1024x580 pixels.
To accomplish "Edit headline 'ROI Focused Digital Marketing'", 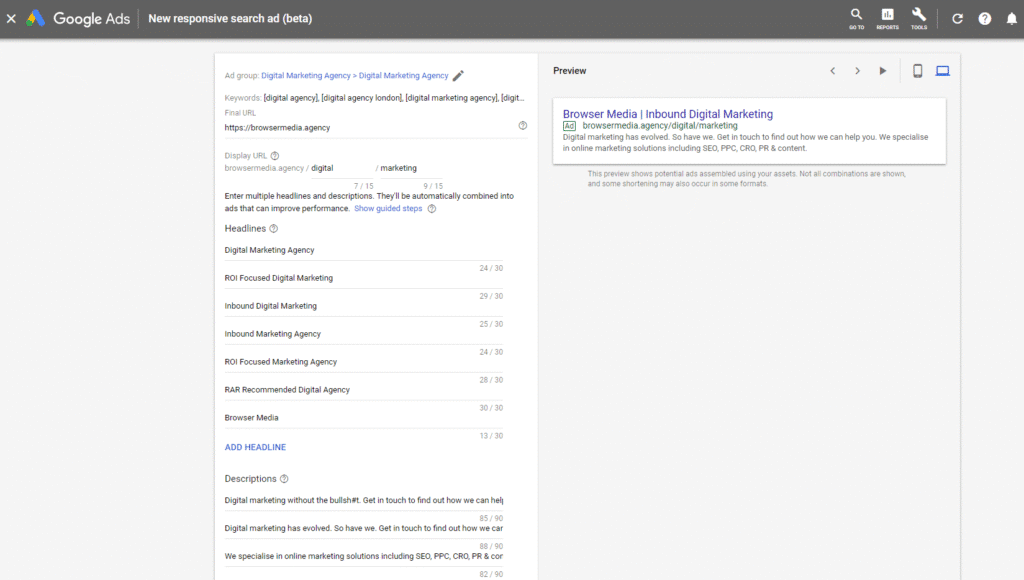I will [x=364, y=279].
